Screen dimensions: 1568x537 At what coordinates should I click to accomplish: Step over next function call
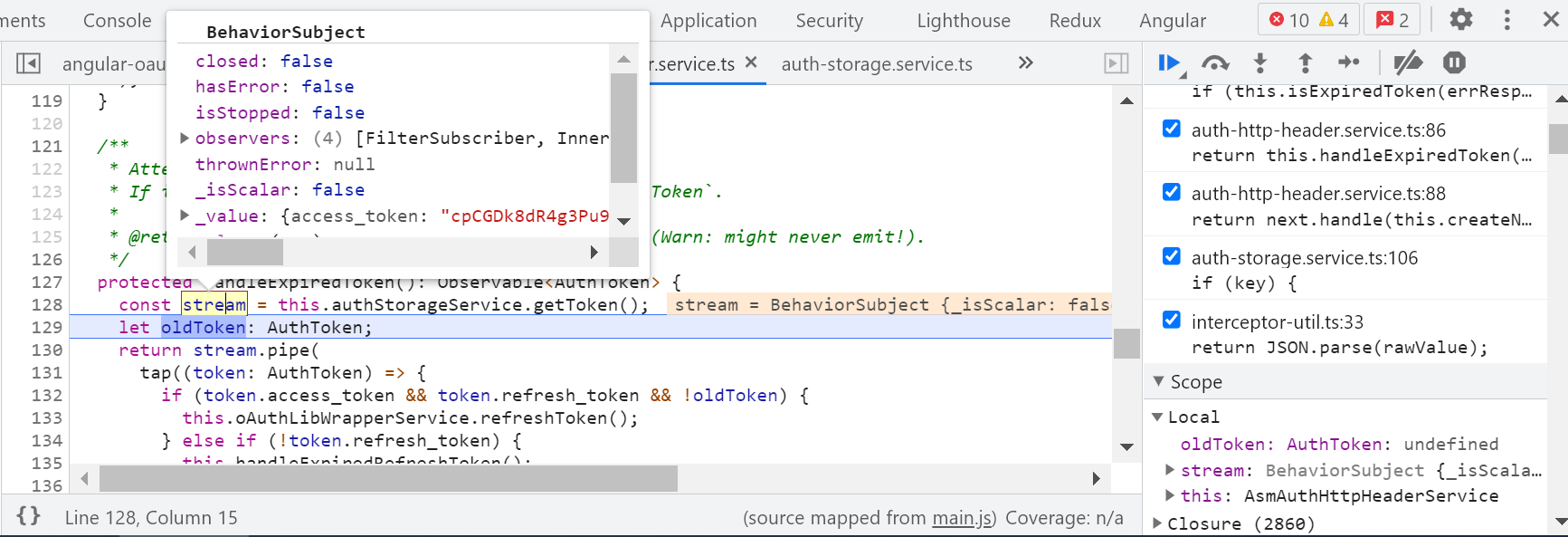tap(1215, 62)
